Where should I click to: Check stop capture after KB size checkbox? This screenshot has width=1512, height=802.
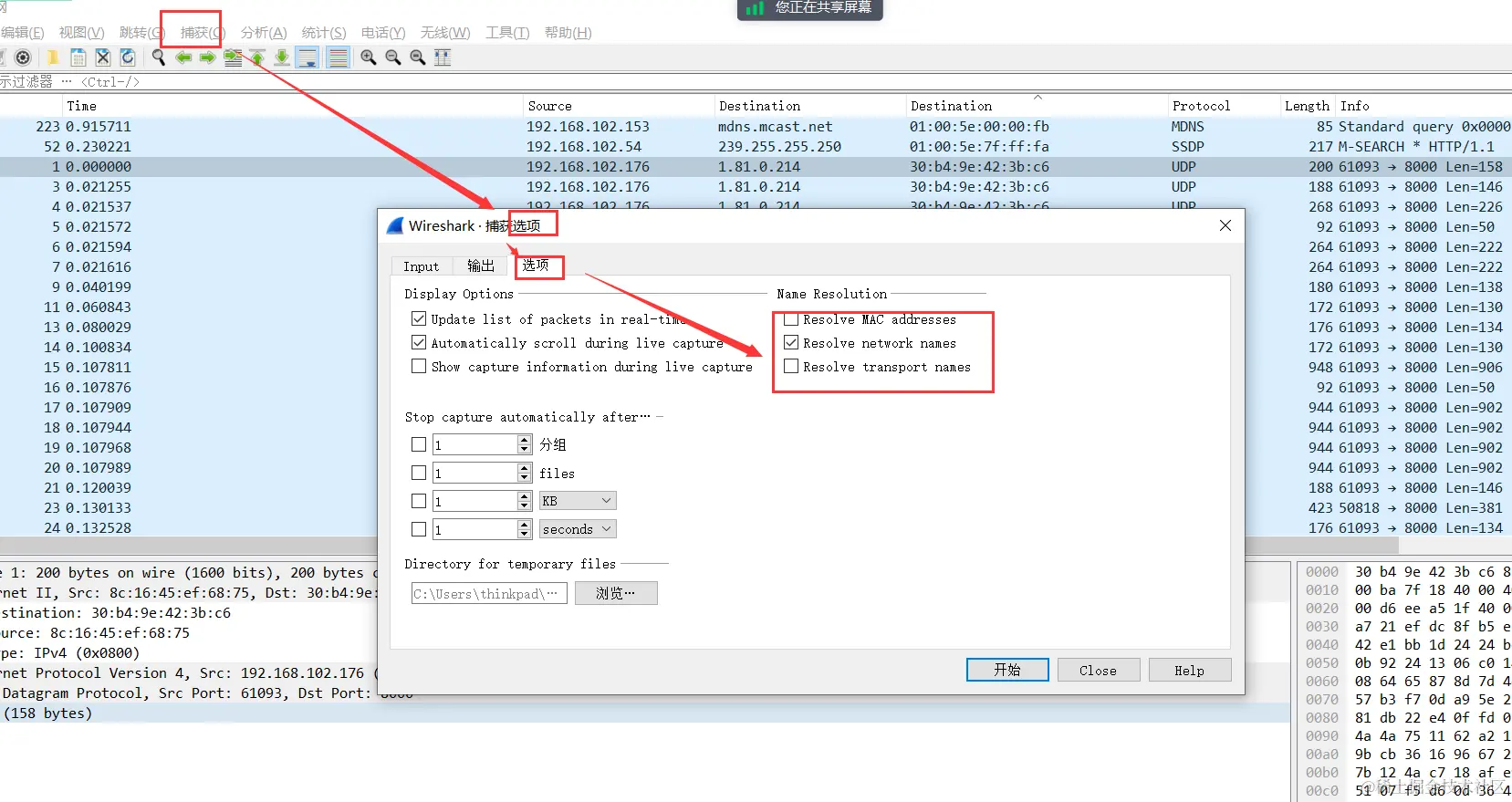[x=419, y=501]
